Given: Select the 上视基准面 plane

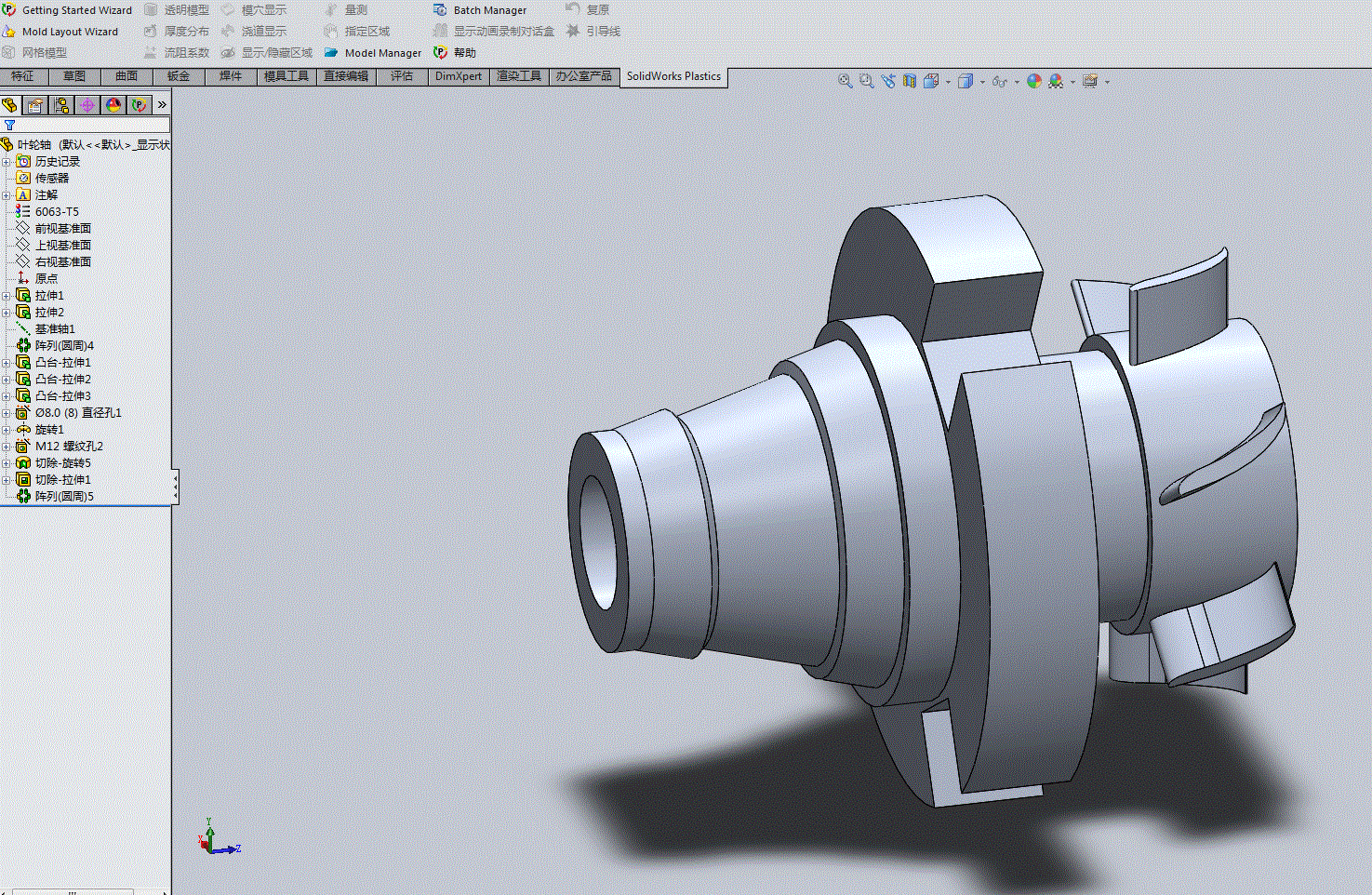Looking at the screenshot, I should [63, 245].
